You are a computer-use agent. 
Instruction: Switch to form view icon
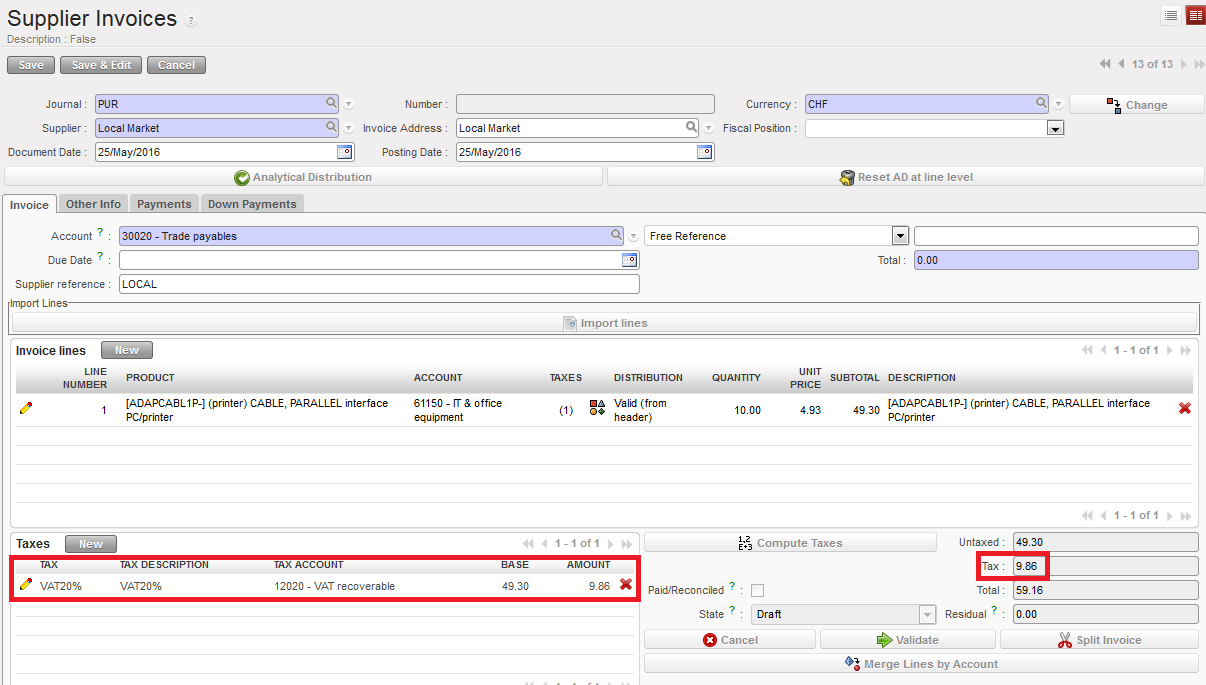pos(1195,15)
